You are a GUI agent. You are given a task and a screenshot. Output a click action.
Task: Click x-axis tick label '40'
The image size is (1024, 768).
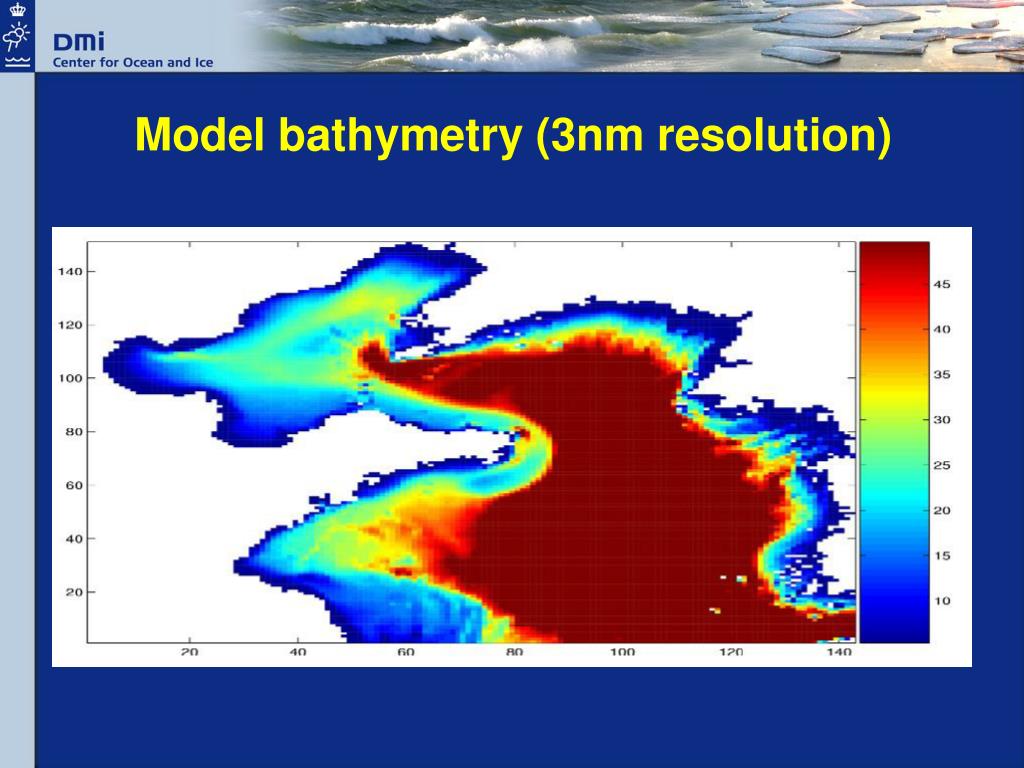coord(297,652)
